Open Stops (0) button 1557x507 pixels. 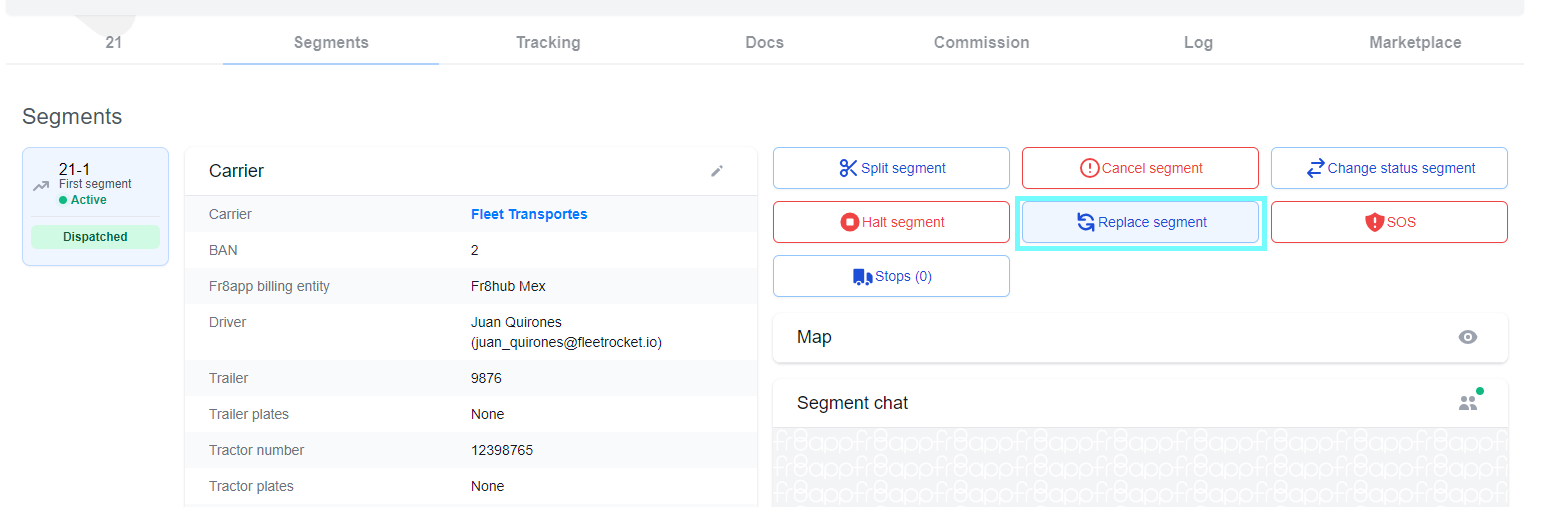click(891, 276)
